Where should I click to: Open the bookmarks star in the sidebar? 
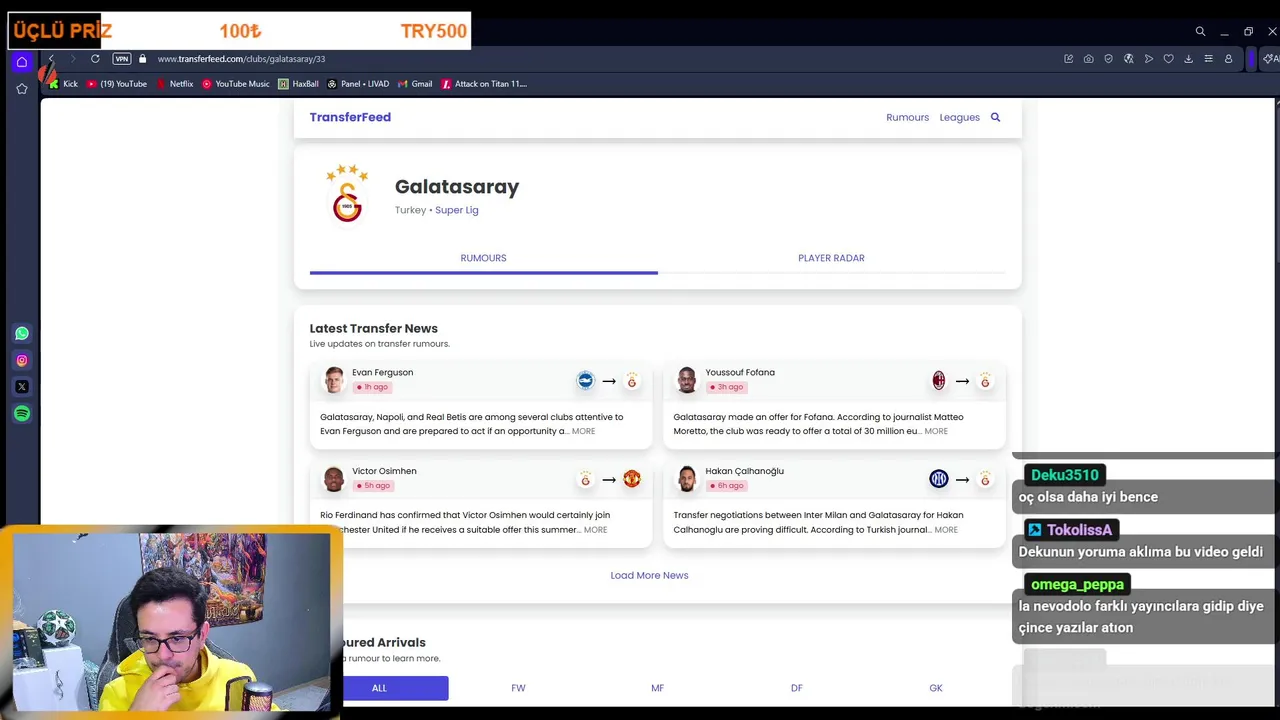pos(22,89)
